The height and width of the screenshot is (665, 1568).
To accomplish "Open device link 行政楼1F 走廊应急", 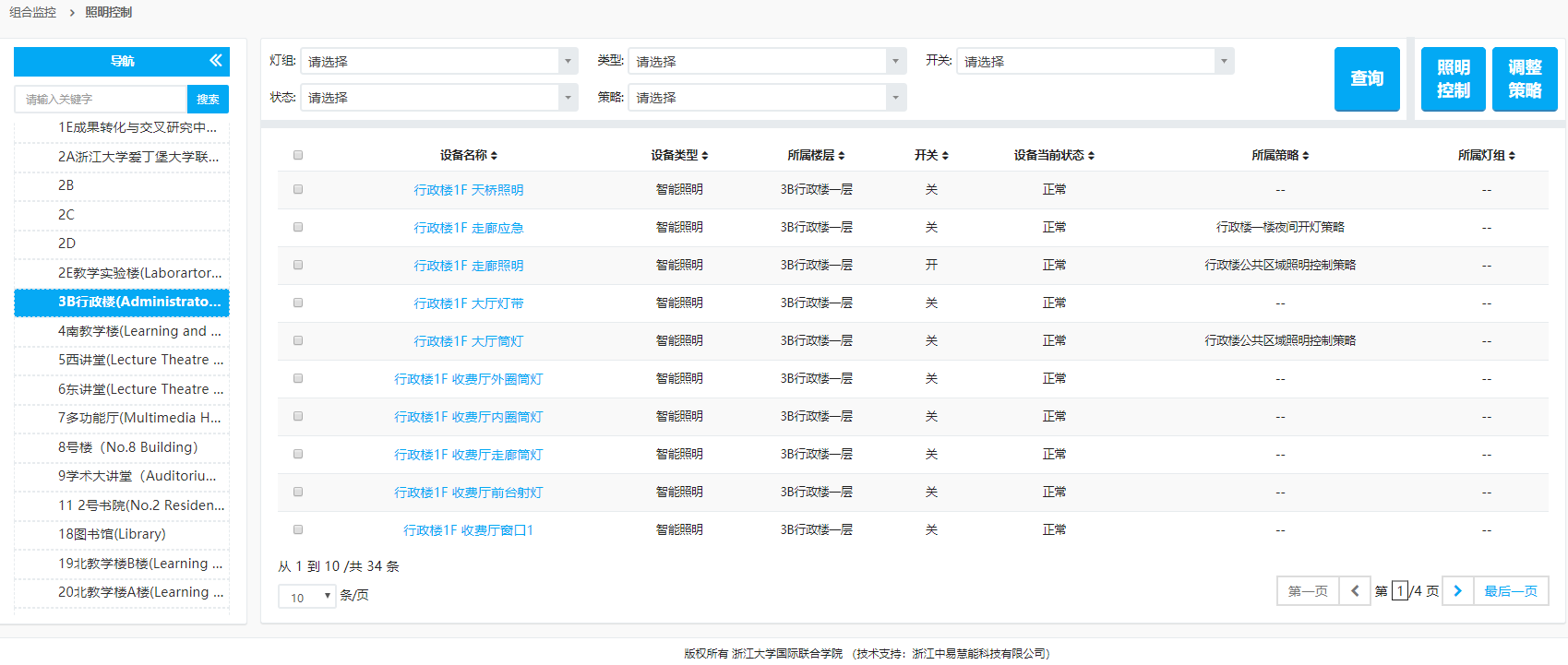I will pos(469,228).
